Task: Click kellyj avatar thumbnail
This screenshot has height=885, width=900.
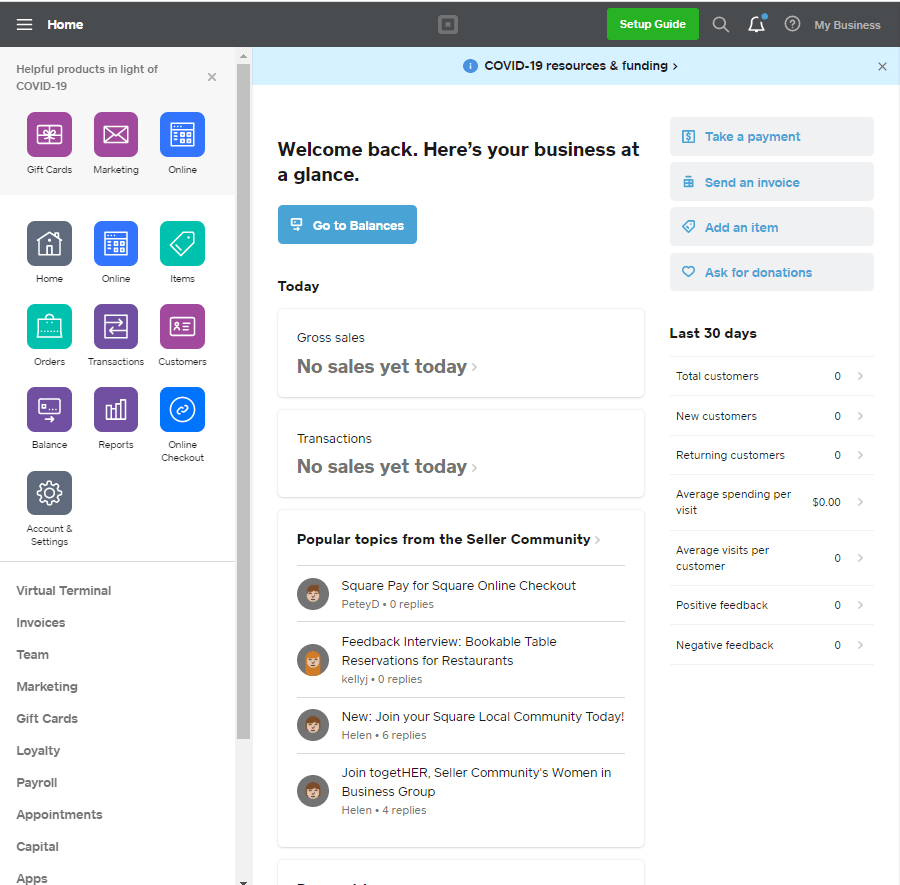Action: coord(313,660)
